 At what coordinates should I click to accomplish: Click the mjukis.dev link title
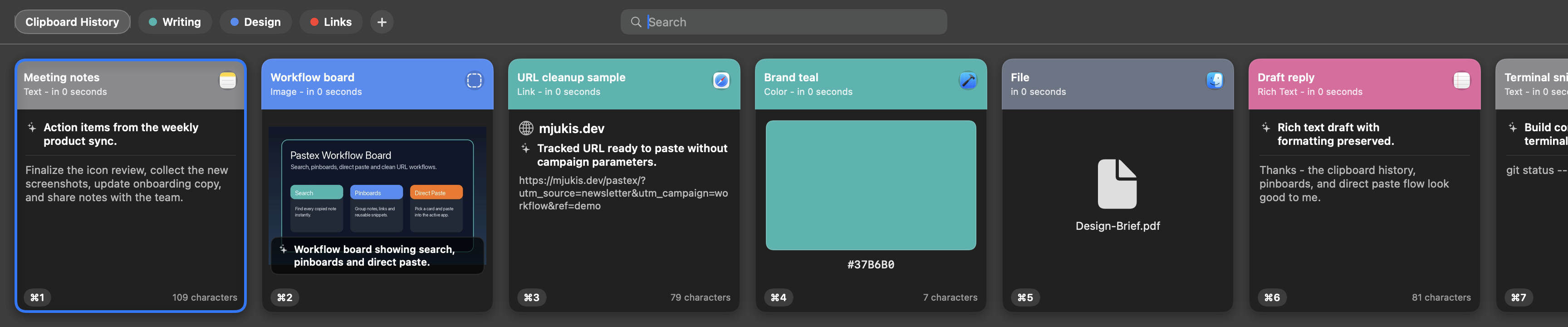(x=572, y=128)
